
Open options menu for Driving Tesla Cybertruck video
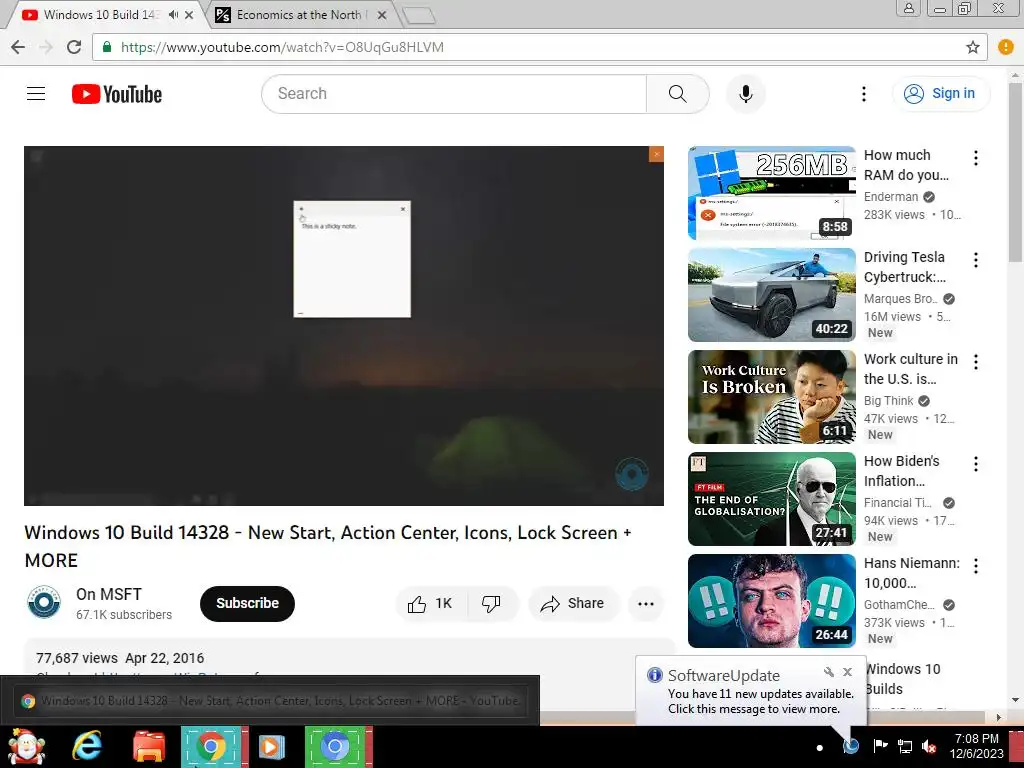click(x=976, y=260)
